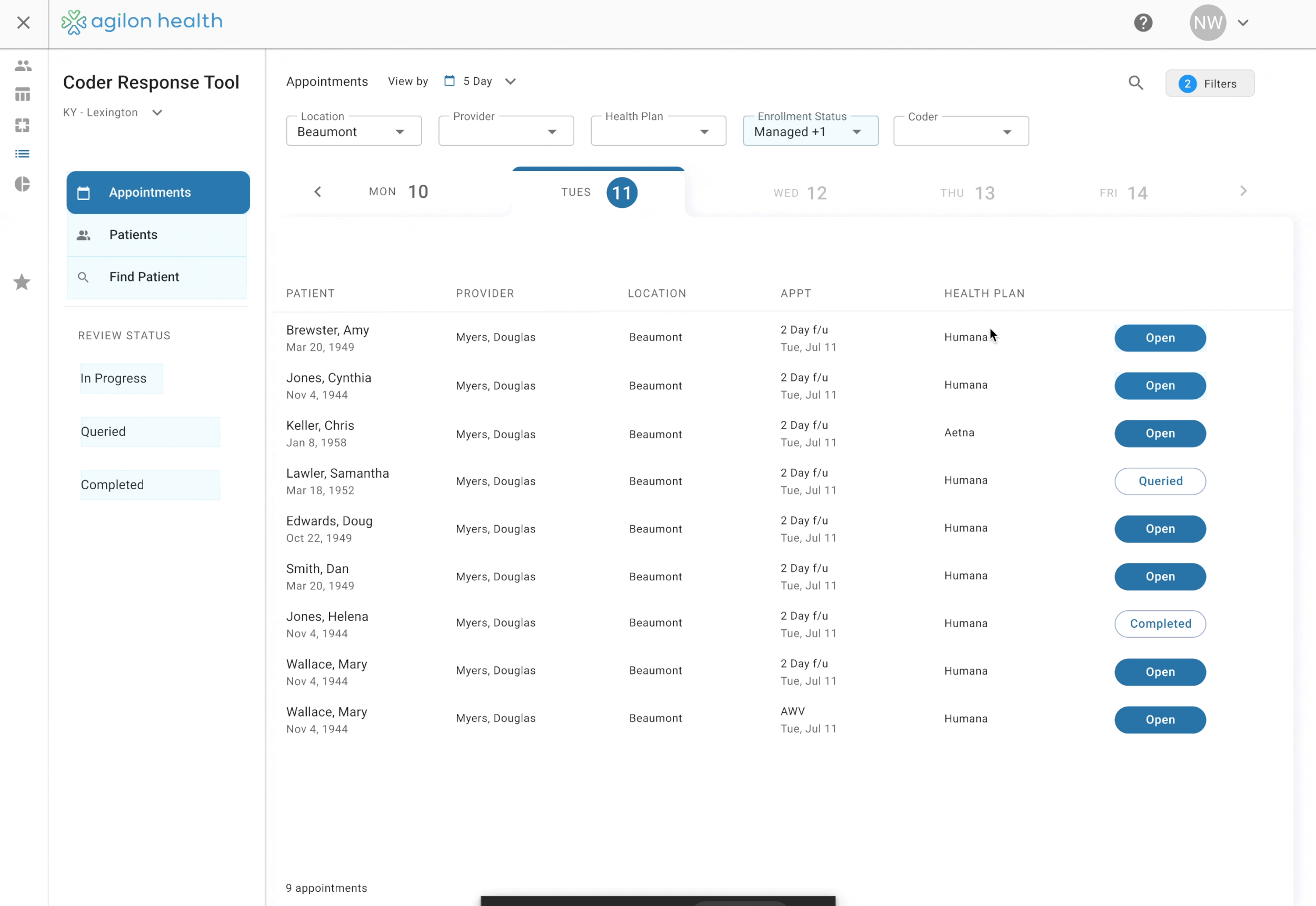Image resolution: width=1316 pixels, height=906 pixels.
Task: Click the LOCATION column header
Action: pos(656,294)
